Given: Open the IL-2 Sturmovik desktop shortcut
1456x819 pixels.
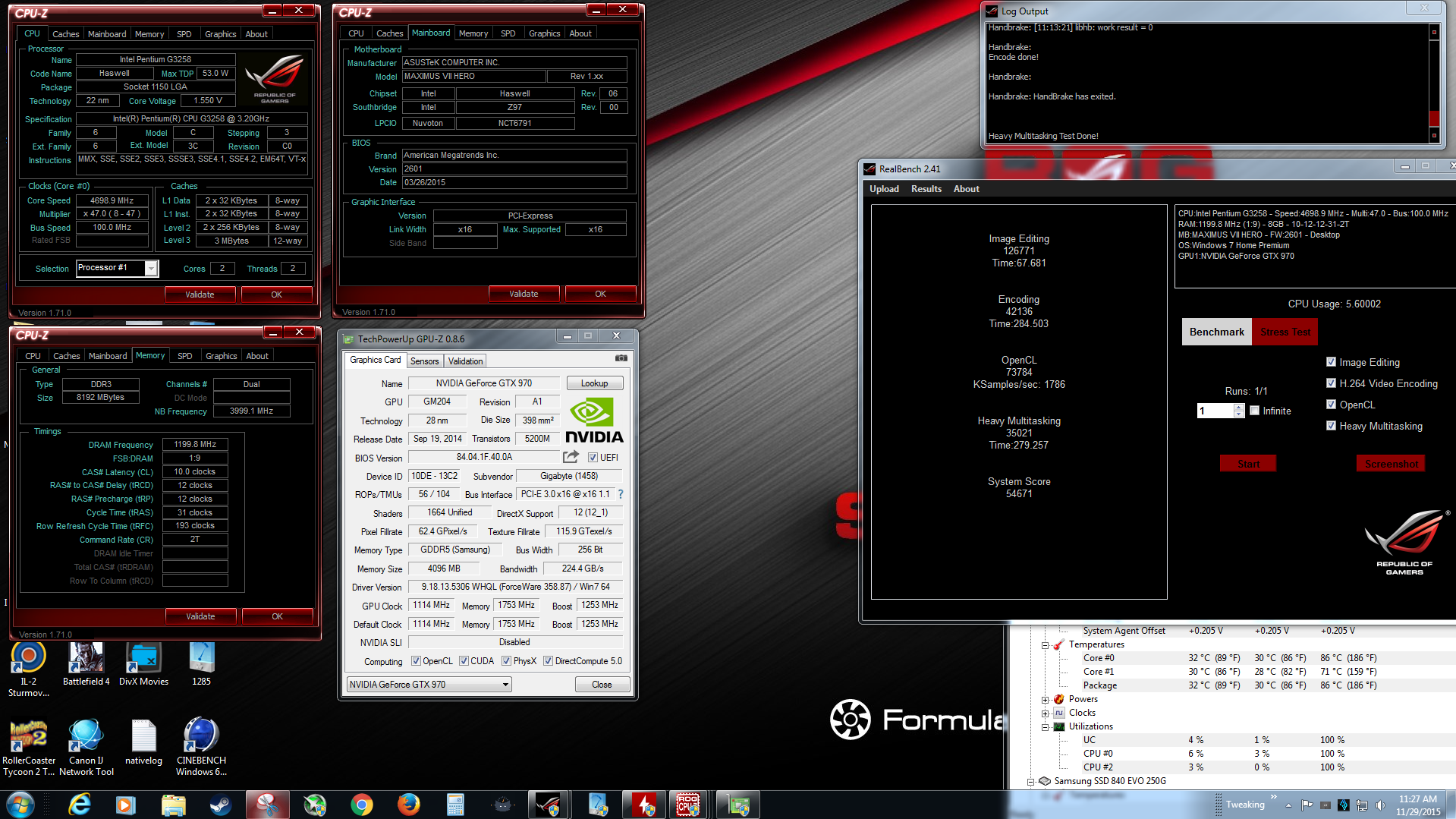Looking at the screenshot, I should click(x=28, y=669).
